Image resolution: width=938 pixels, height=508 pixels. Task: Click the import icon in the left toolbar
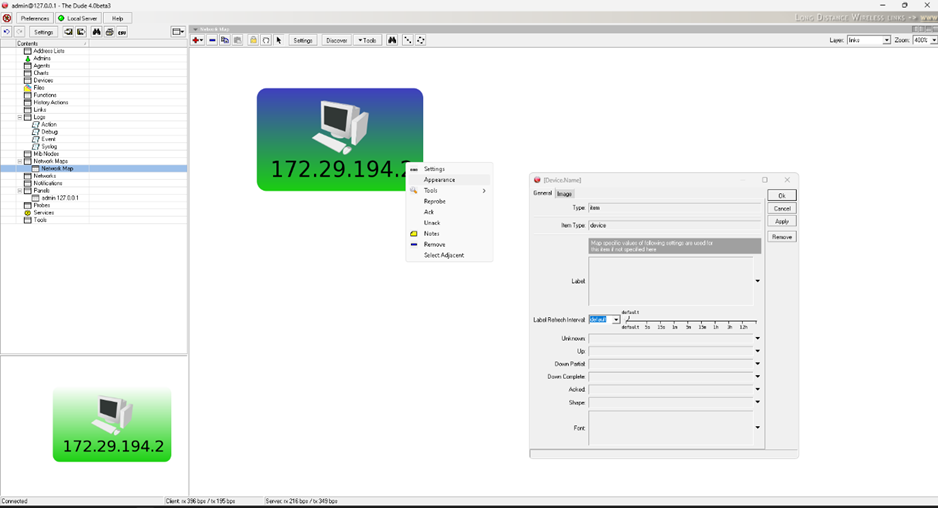tap(68, 32)
